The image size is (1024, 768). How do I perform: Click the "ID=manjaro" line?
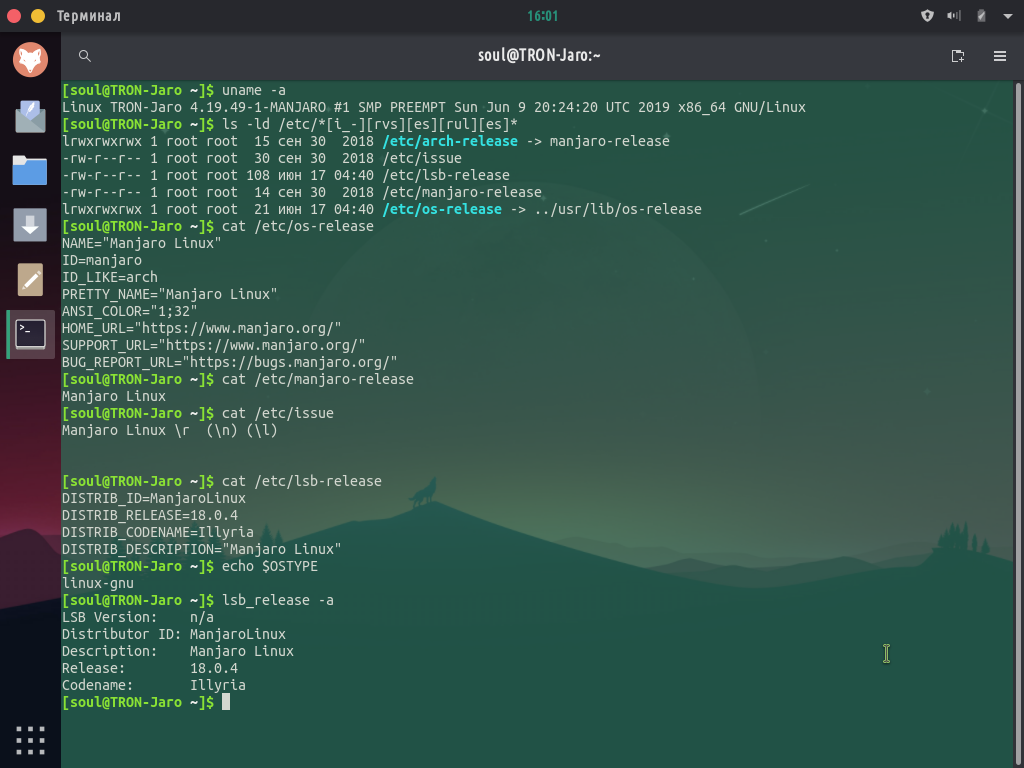102,260
